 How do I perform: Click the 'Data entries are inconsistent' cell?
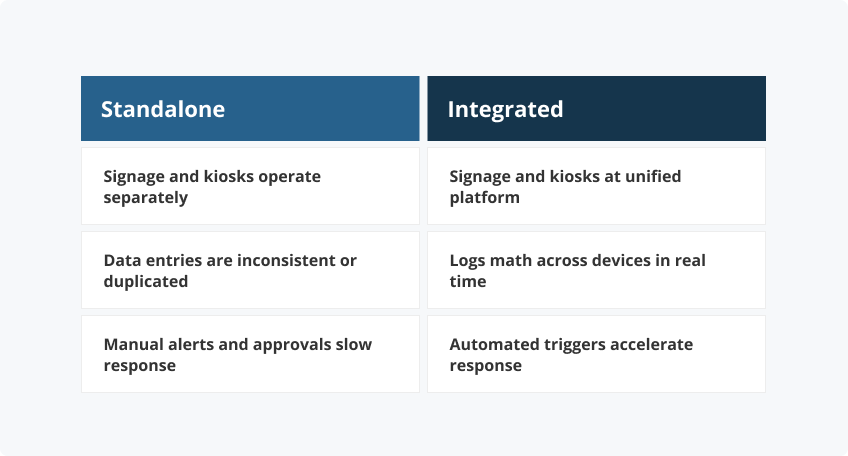250,270
